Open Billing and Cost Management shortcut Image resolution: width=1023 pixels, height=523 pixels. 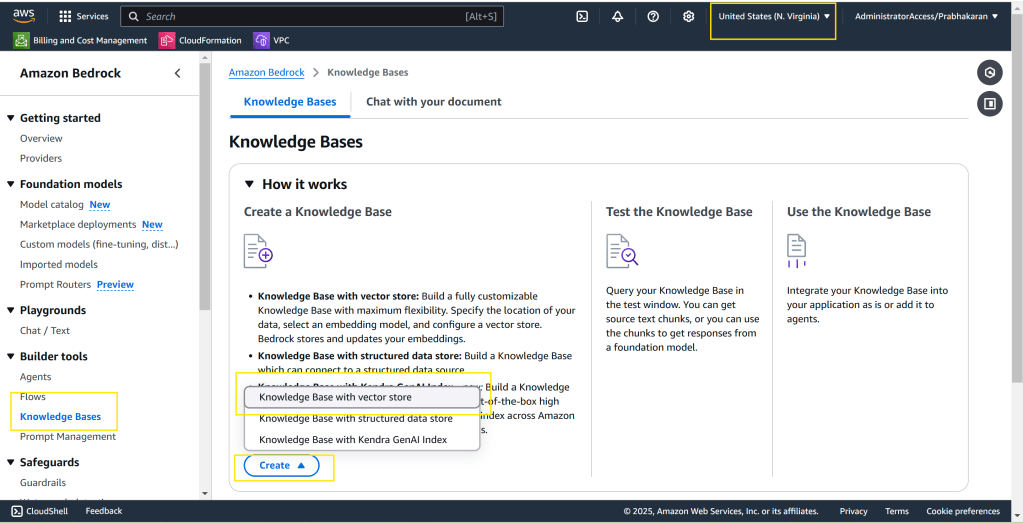(81, 40)
